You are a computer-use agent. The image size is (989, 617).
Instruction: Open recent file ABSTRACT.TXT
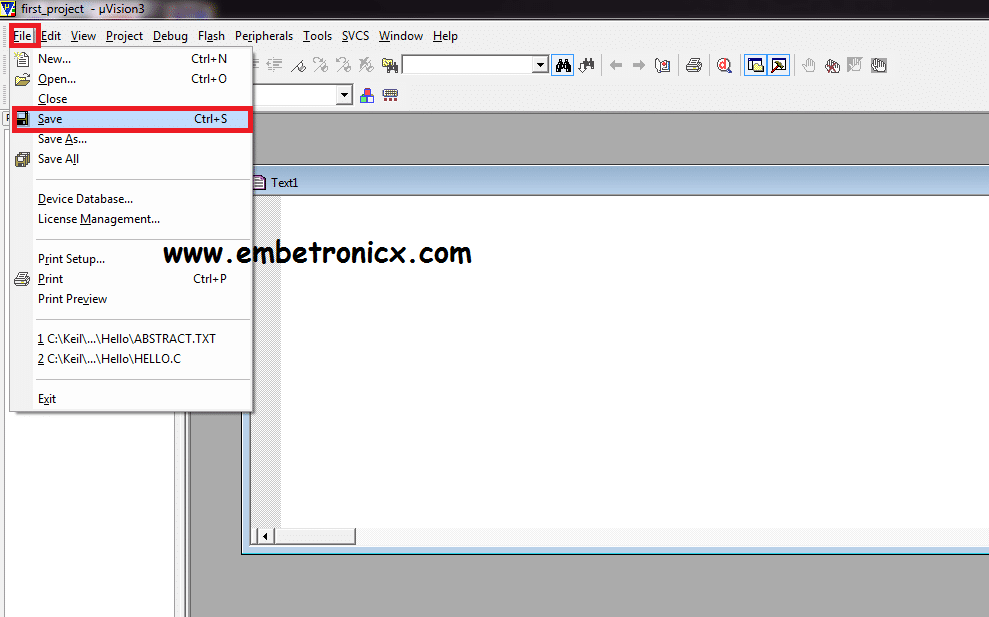[131, 339]
